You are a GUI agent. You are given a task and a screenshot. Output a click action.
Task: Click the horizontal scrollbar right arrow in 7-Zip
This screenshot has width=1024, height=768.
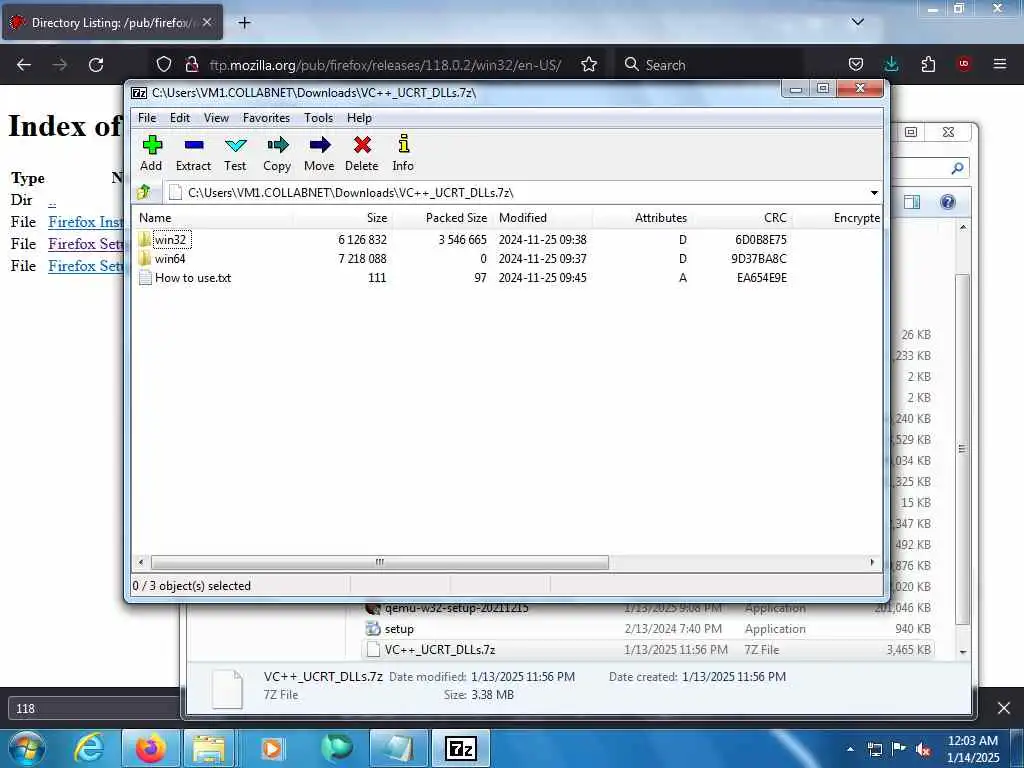pyautogui.click(x=872, y=562)
